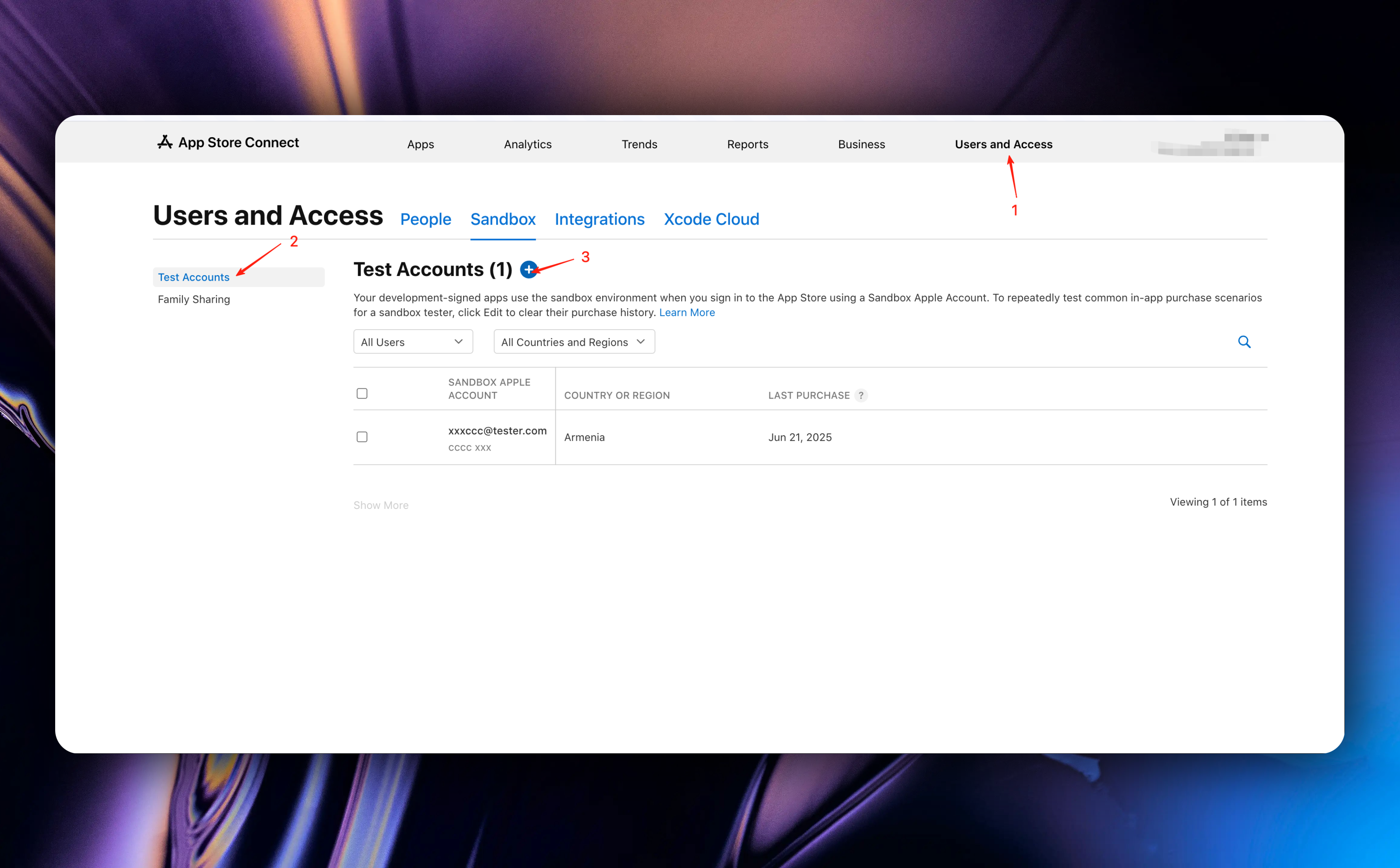Screen dimensions: 1400x868
Task: Go to the Xcode Cloud tab
Action: click(x=711, y=219)
